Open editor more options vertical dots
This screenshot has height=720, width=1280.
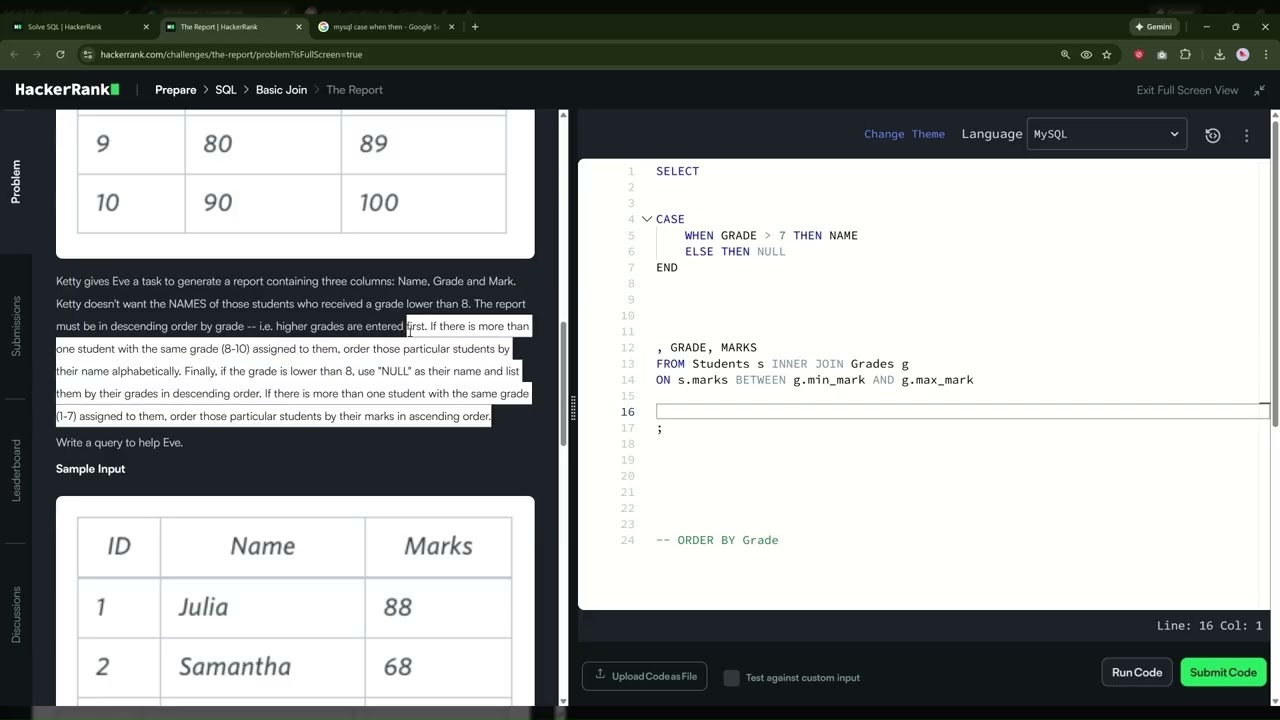click(x=1246, y=135)
